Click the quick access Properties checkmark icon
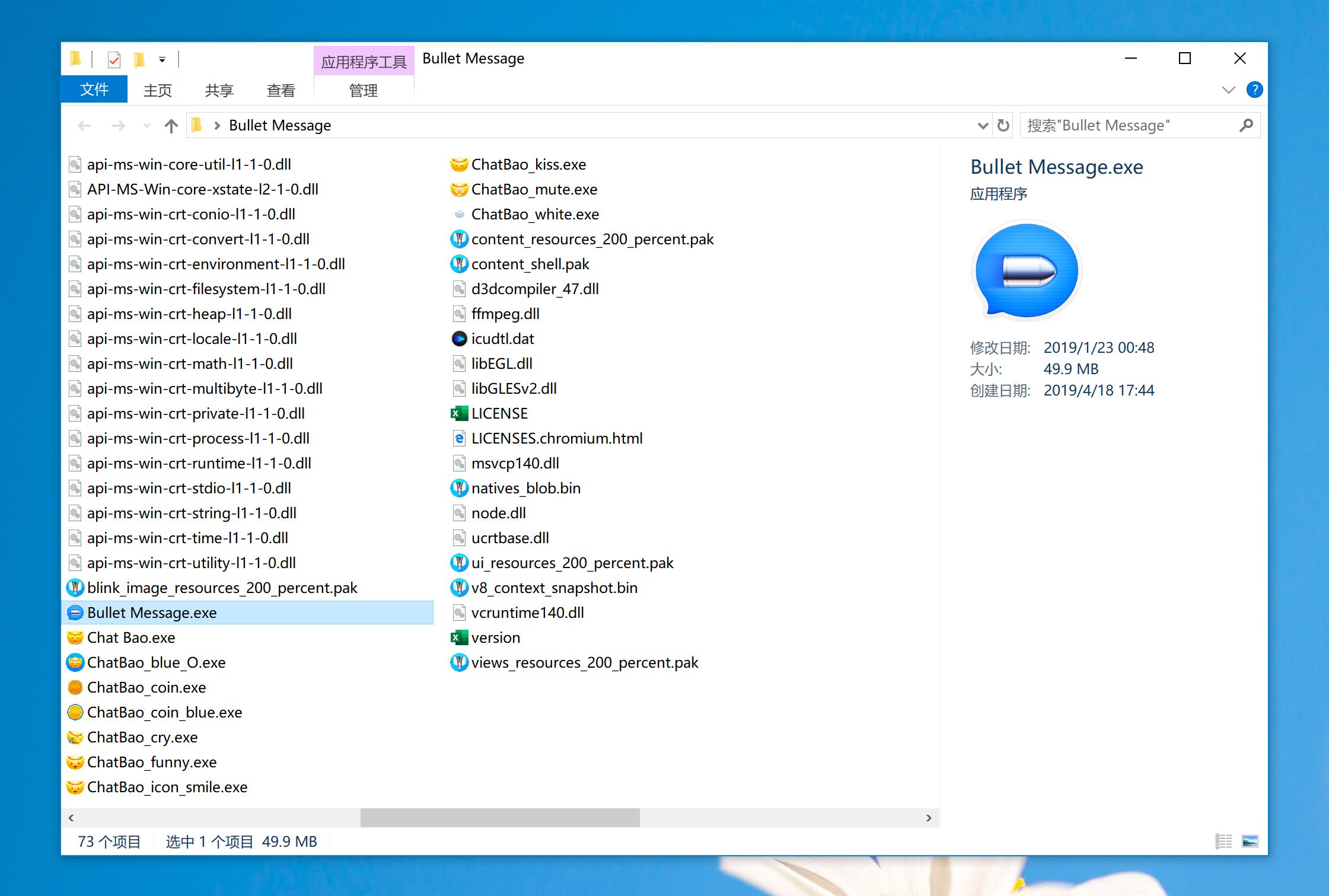Image resolution: width=1329 pixels, height=896 pixels. pos(114,59)
